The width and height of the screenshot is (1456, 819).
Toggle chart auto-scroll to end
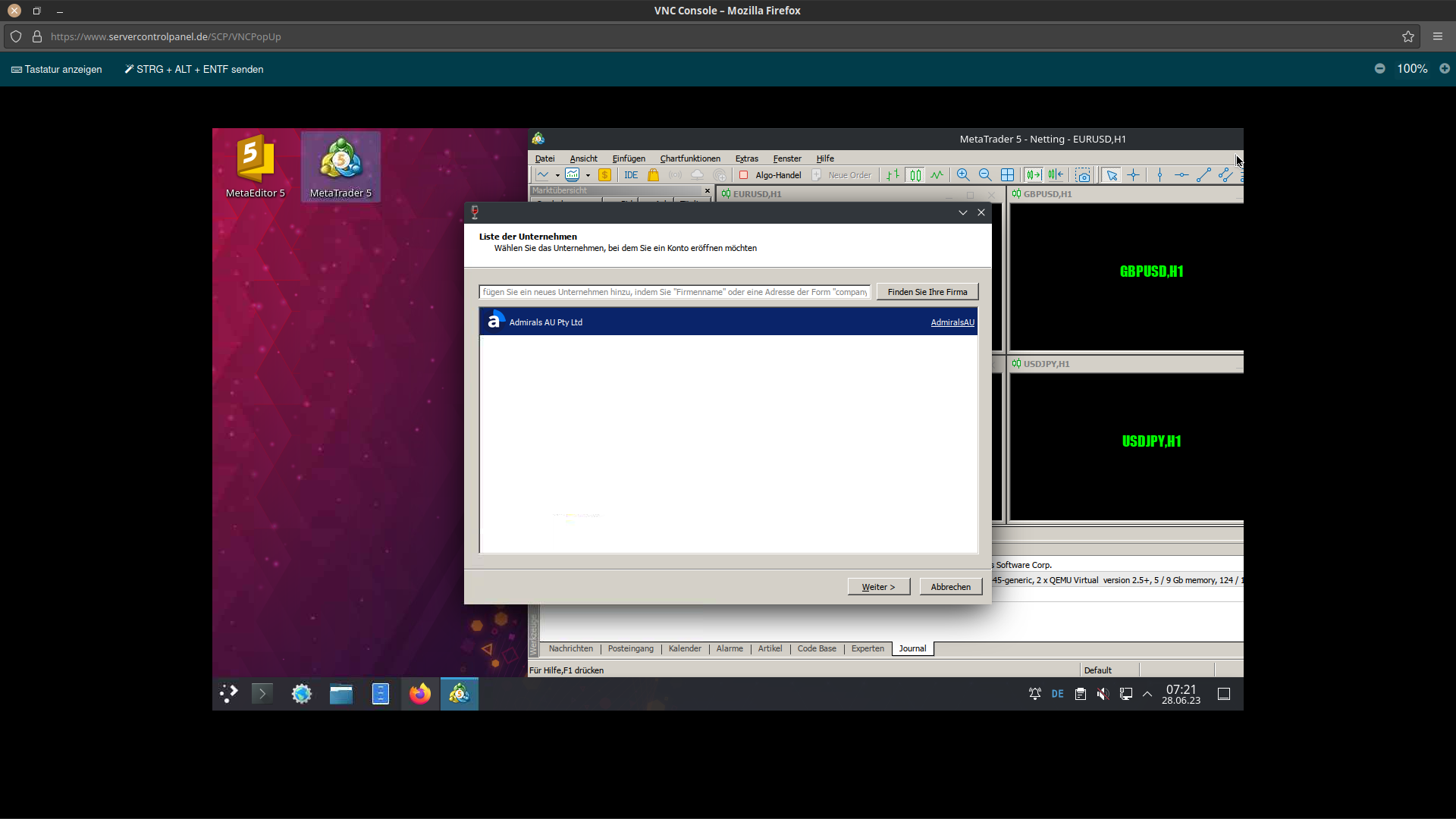1034,175
